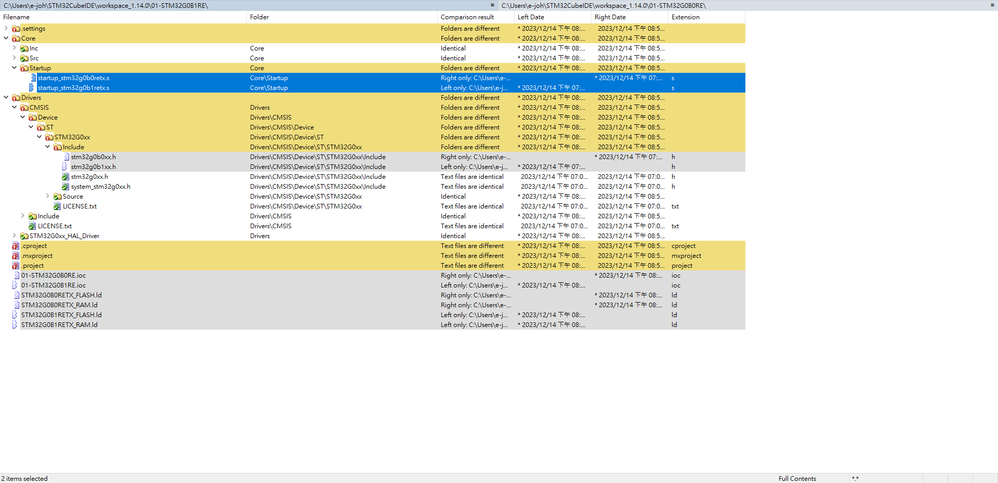Image resolution: width=998 pixels, height=483 pixels.
Task: Click the startup_stm32g0b0retx.s right-only file icon
Action: 32,78
